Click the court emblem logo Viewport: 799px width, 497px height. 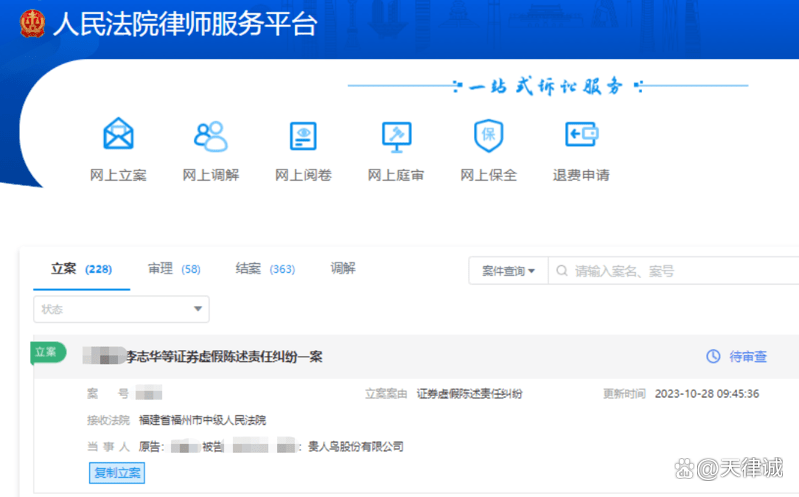32,23
